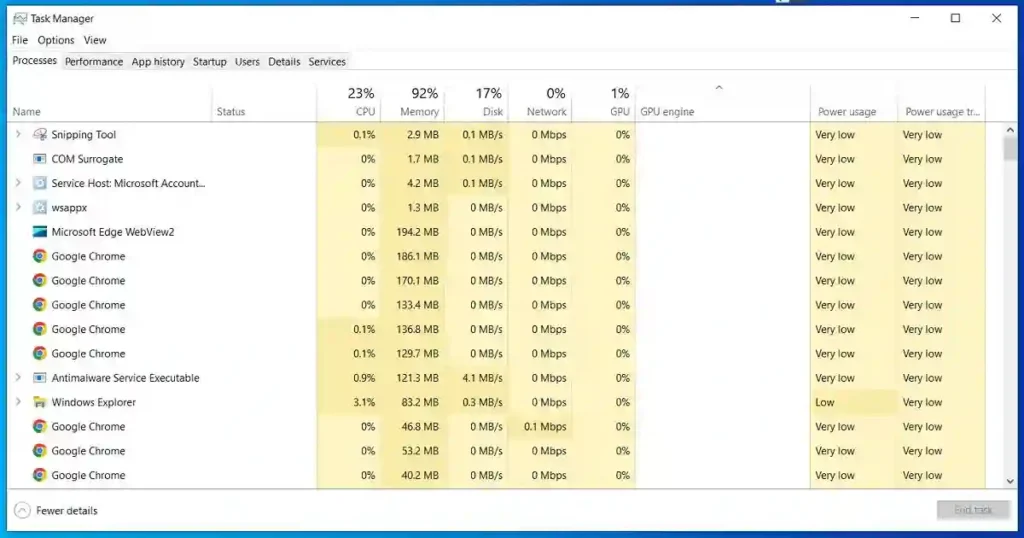
Task: Click Chrome icon in the 170.1 MB row
Action: [40, 281]
